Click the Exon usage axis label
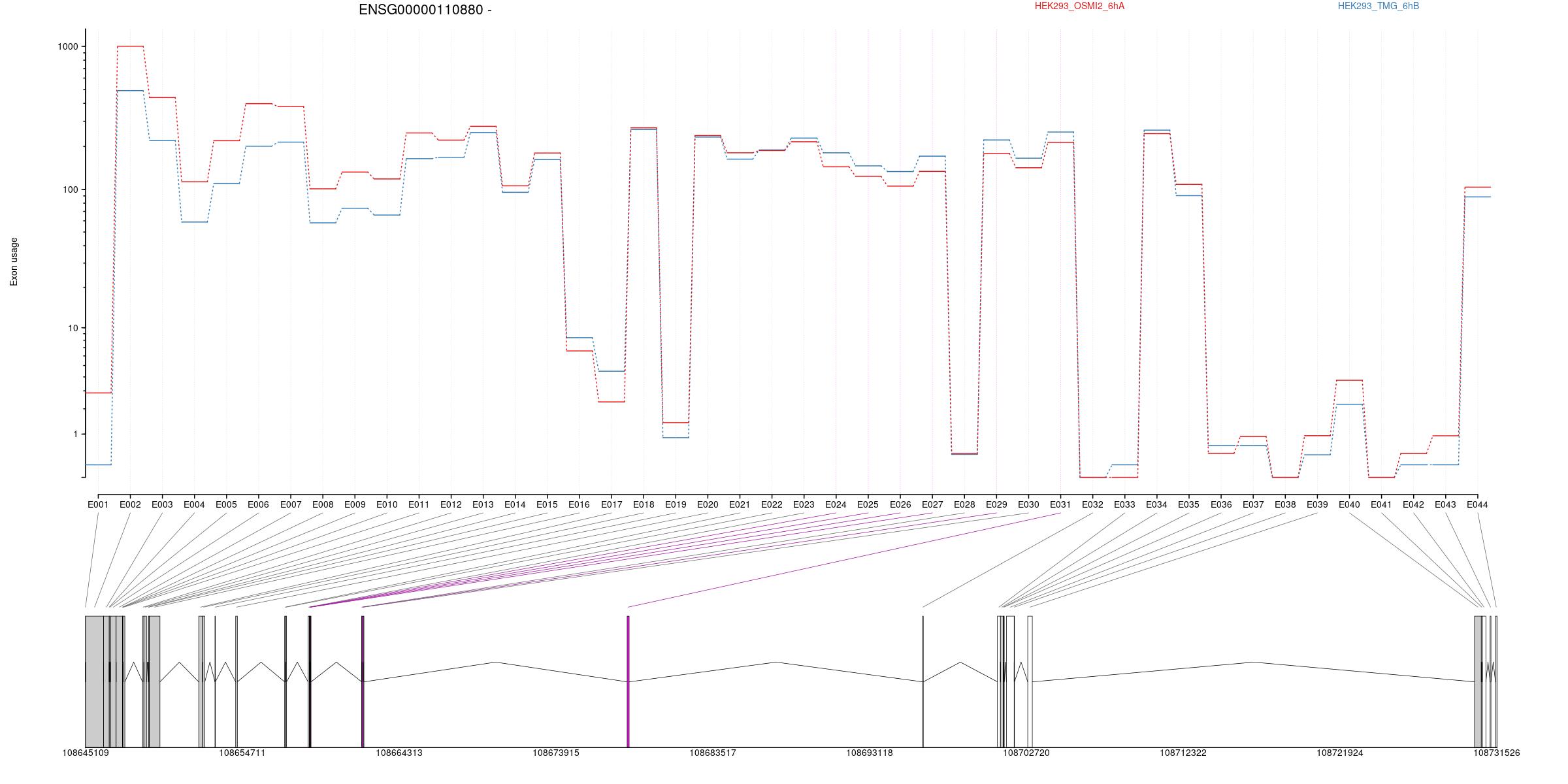The image size is (1568, 784). (x=14, y=261)
